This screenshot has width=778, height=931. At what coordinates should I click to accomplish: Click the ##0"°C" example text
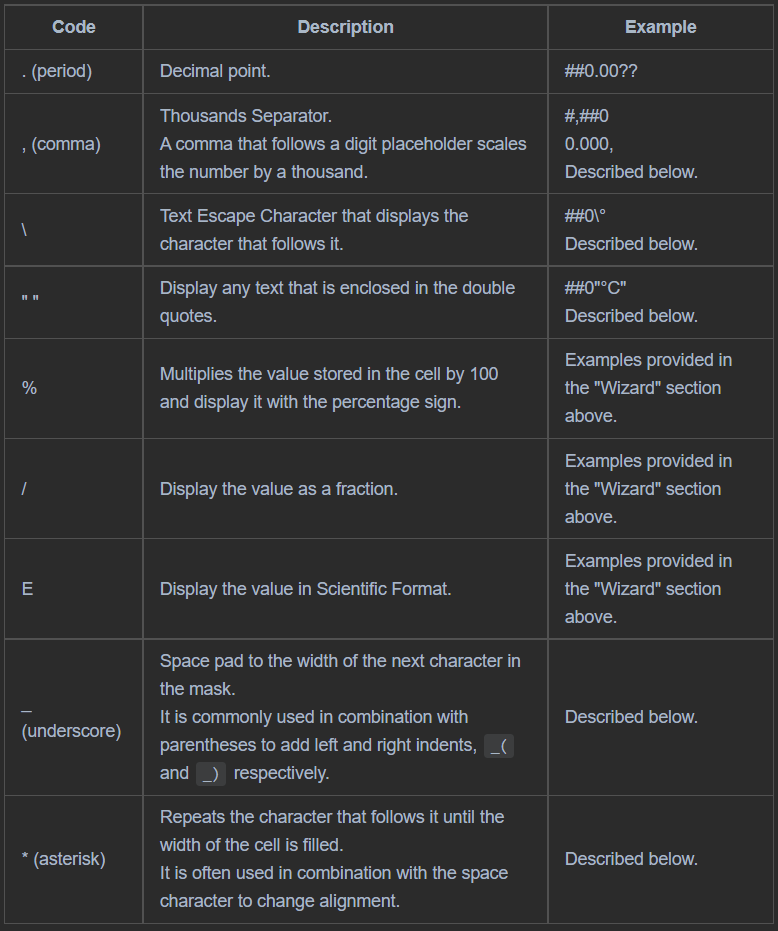pos(596,288)
